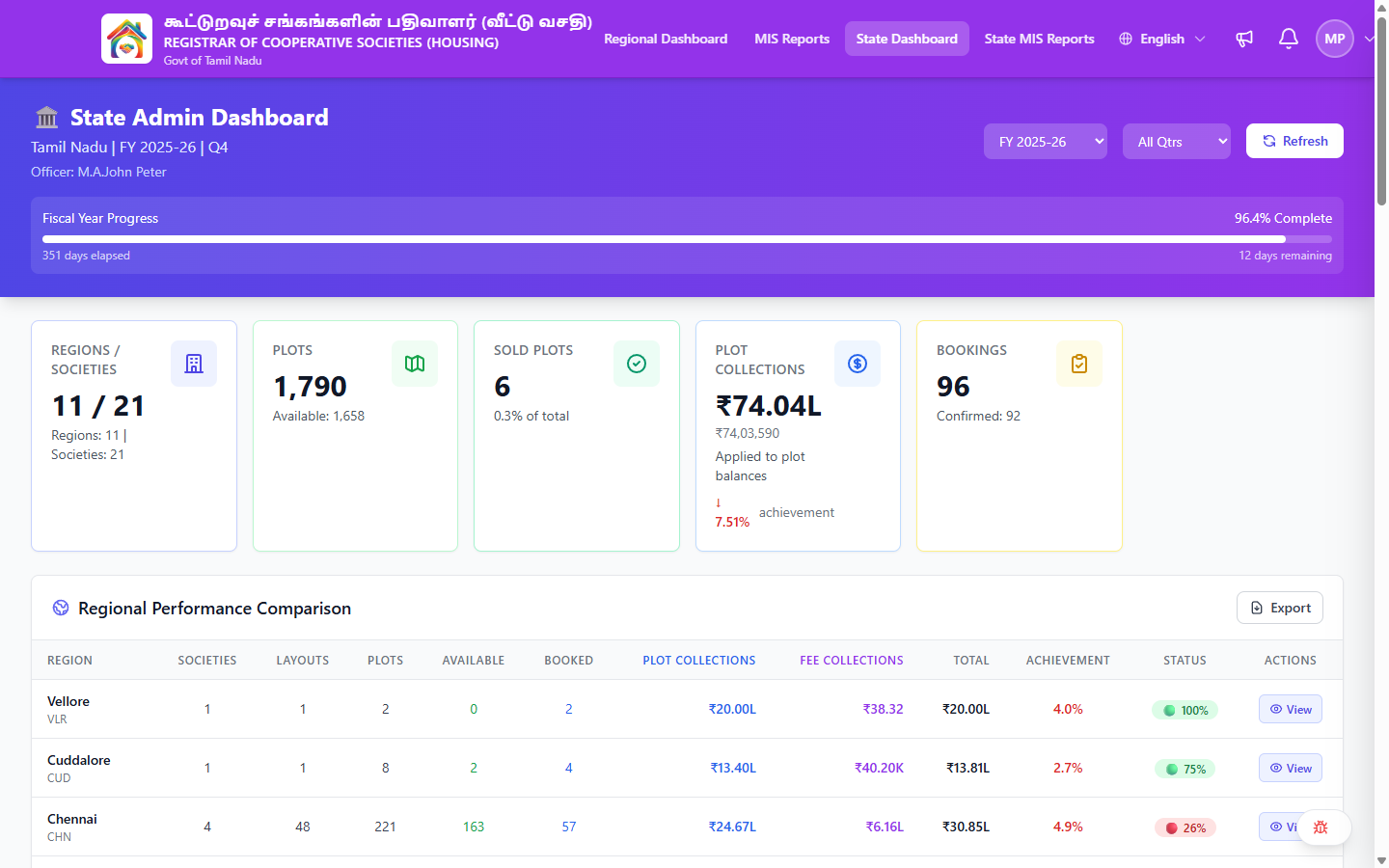The height and width of the screenshot is (868, 1389).
Task: Open State MIS Reports
Action: point(1039,39)
